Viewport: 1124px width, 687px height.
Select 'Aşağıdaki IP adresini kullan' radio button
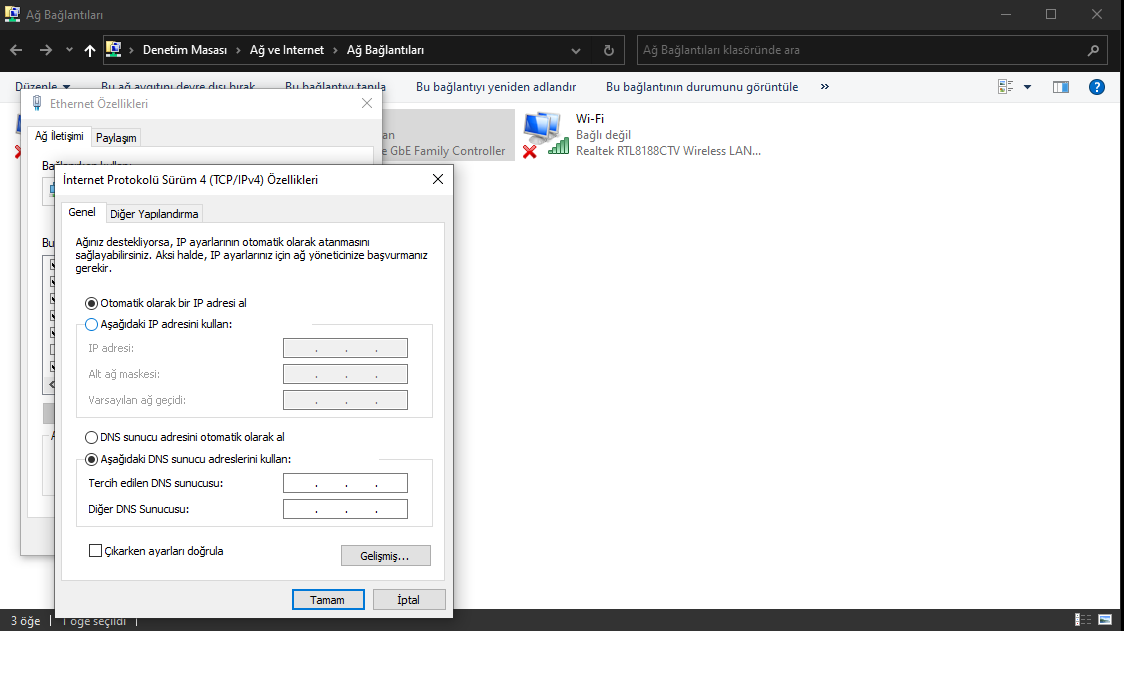(92, 324)
